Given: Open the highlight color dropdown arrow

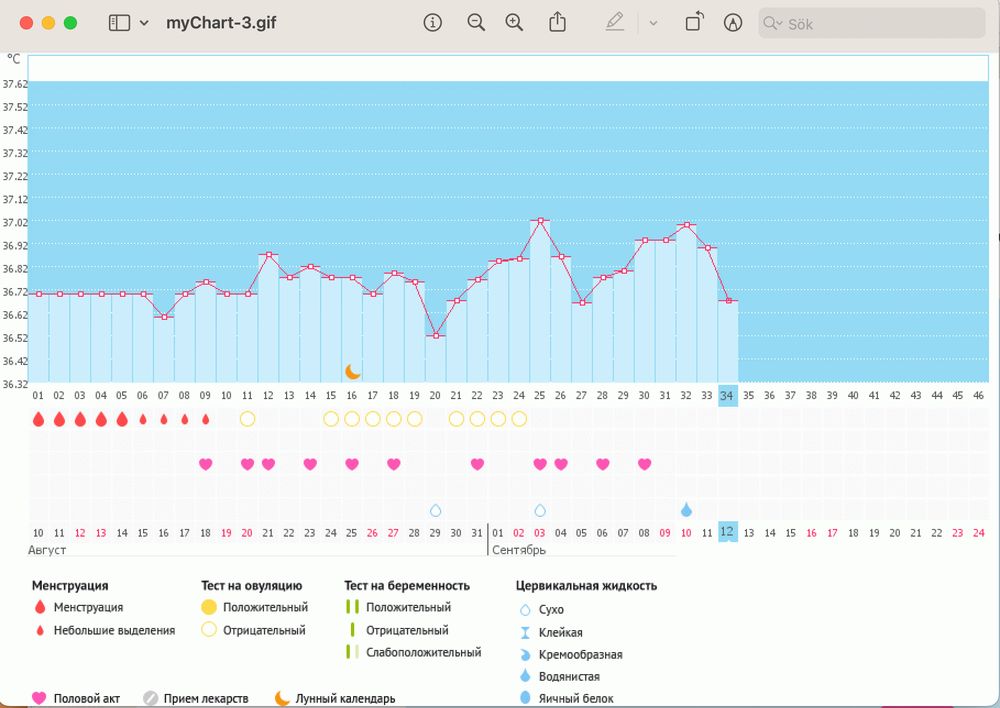Looking at the screenshot, I should click(653, 23).
